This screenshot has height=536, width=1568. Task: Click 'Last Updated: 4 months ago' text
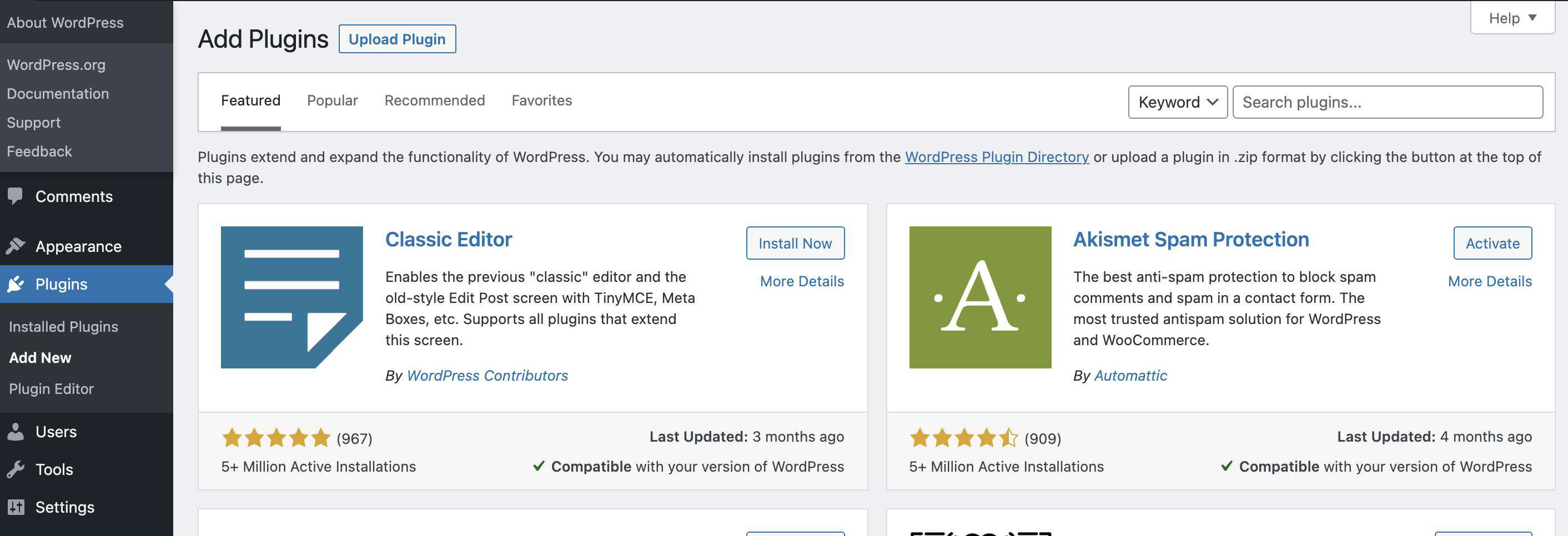(x=1434, y=436)
